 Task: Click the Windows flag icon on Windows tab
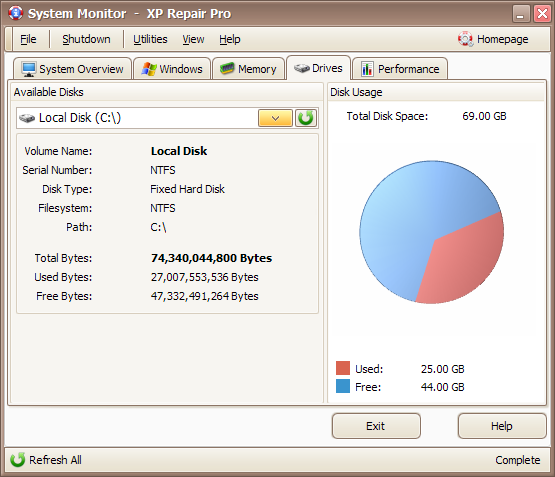tap(149, 69)
